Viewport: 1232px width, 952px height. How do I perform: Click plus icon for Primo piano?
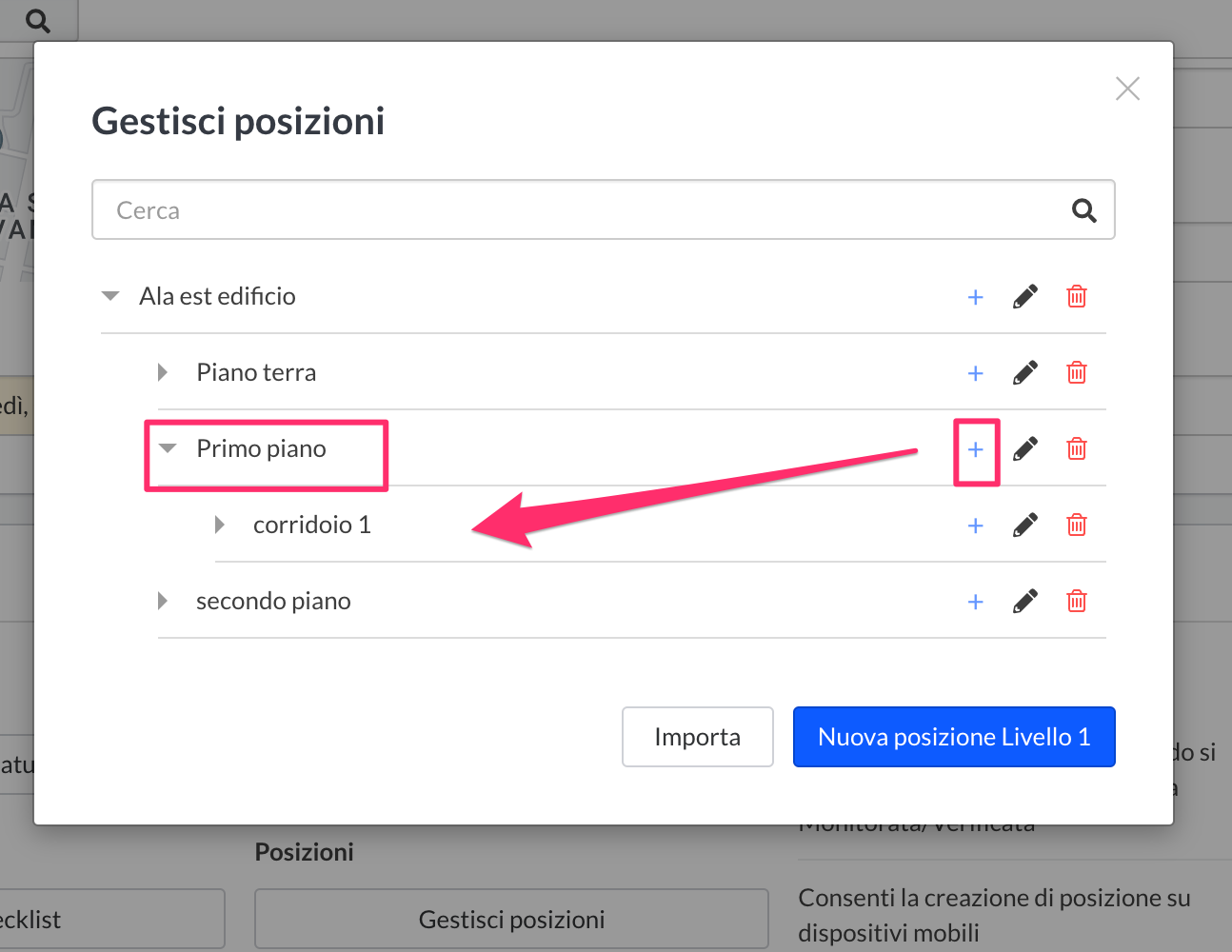[x=975, y=449]
